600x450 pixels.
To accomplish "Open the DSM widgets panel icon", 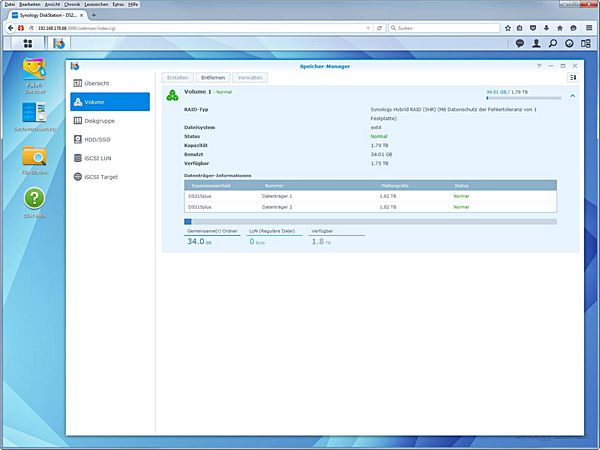I will [x=585, y=43].
